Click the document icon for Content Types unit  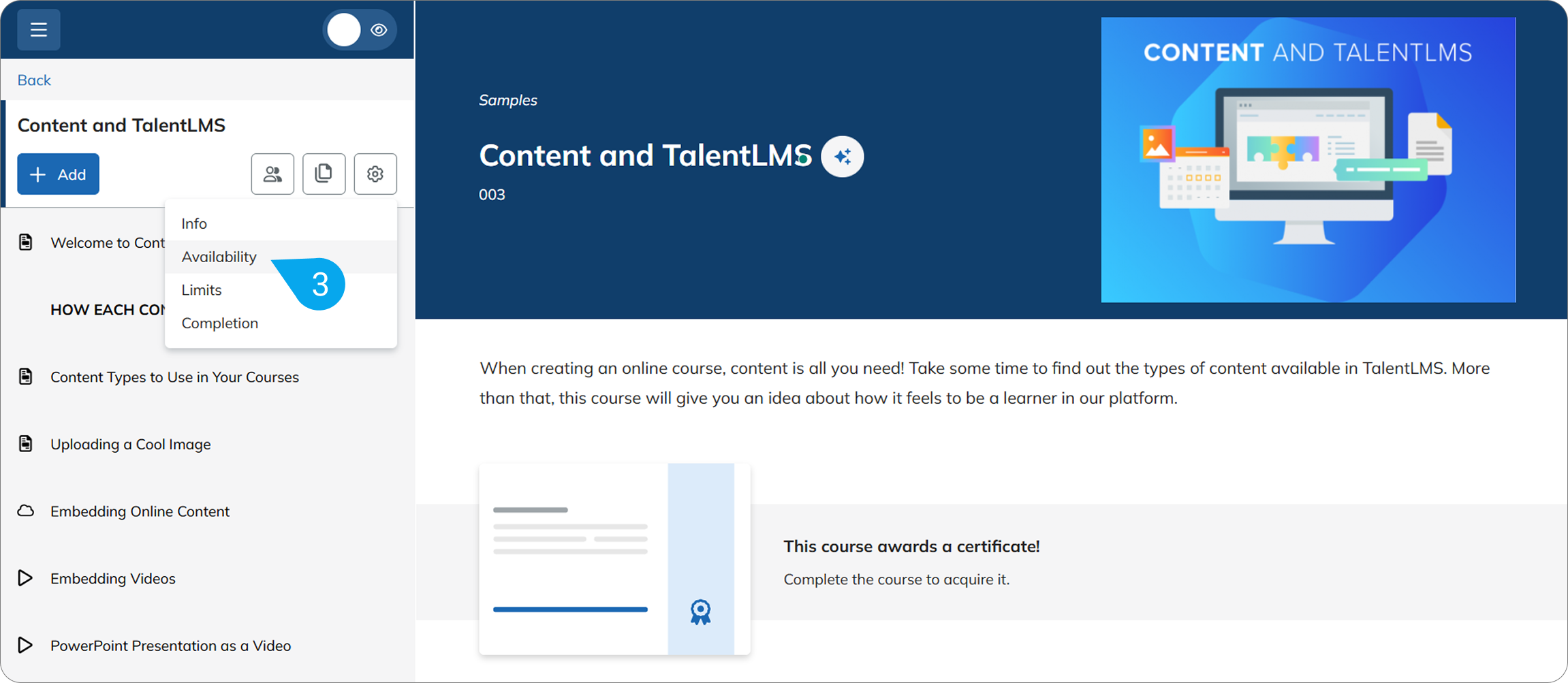point(26,377)
